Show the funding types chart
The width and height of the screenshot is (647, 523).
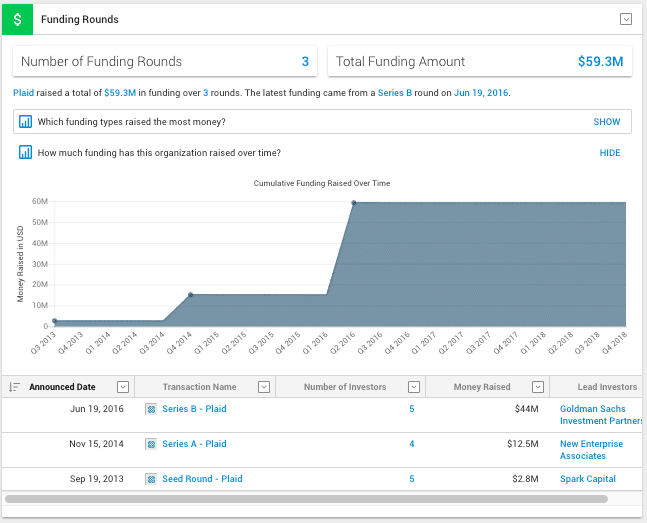(607, 122)
